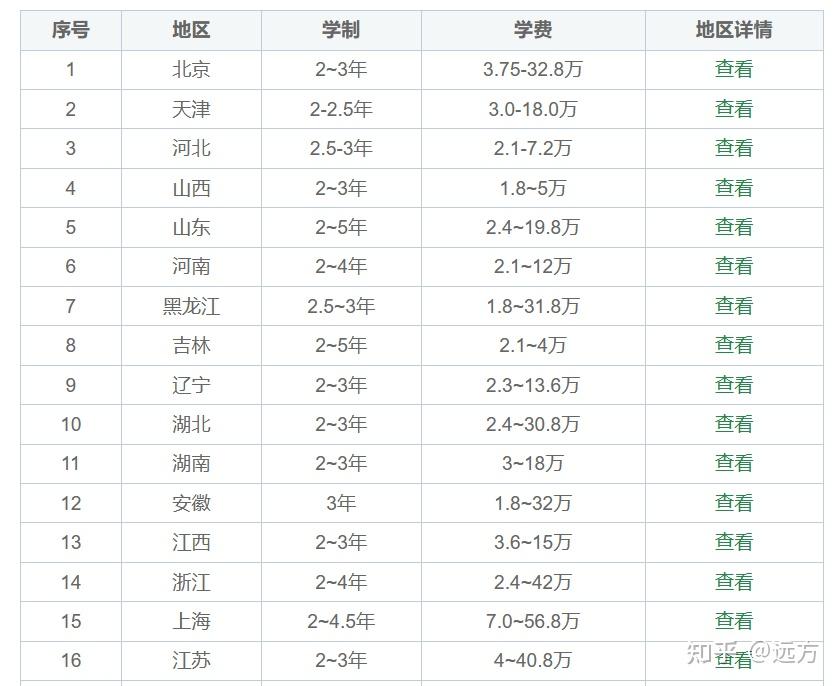View details for 安徽
The image size is (840, 686).
[x=733, y=503]
